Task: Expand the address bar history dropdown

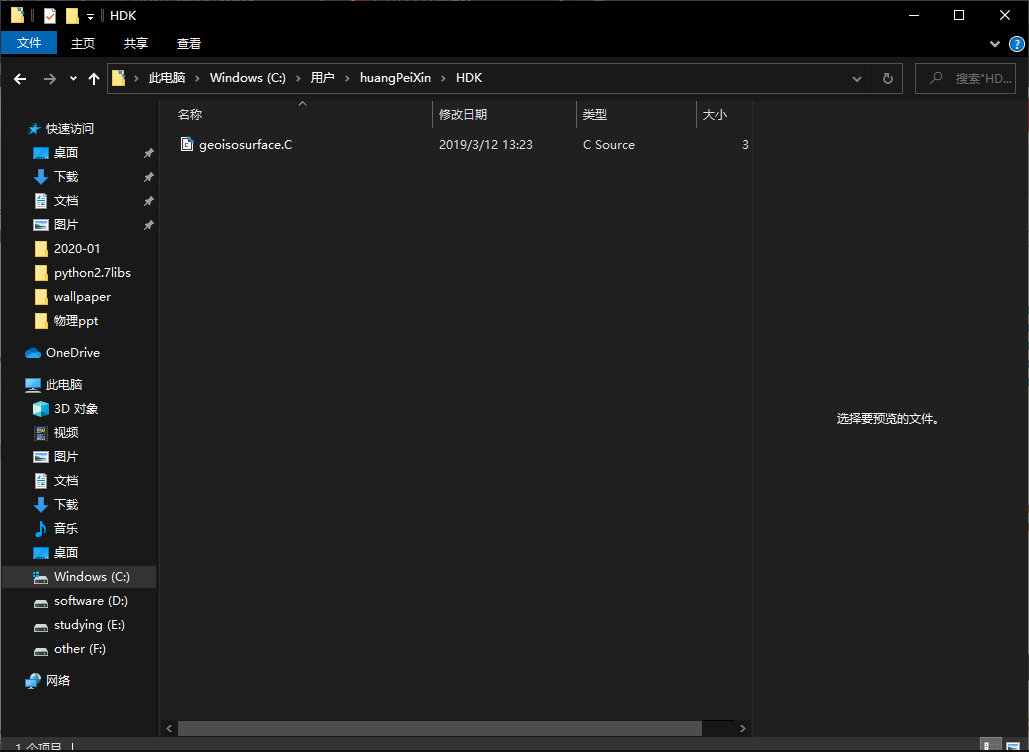Action: point(856,79)
